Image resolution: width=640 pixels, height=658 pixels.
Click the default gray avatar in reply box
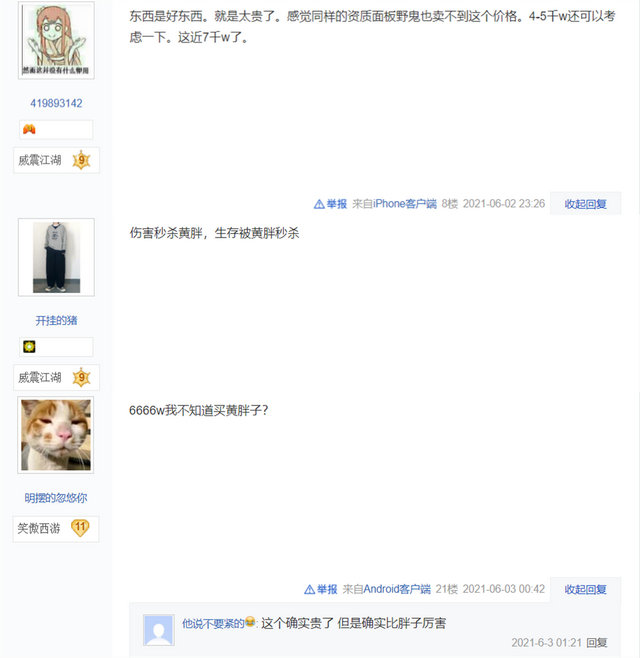point(159,630)
